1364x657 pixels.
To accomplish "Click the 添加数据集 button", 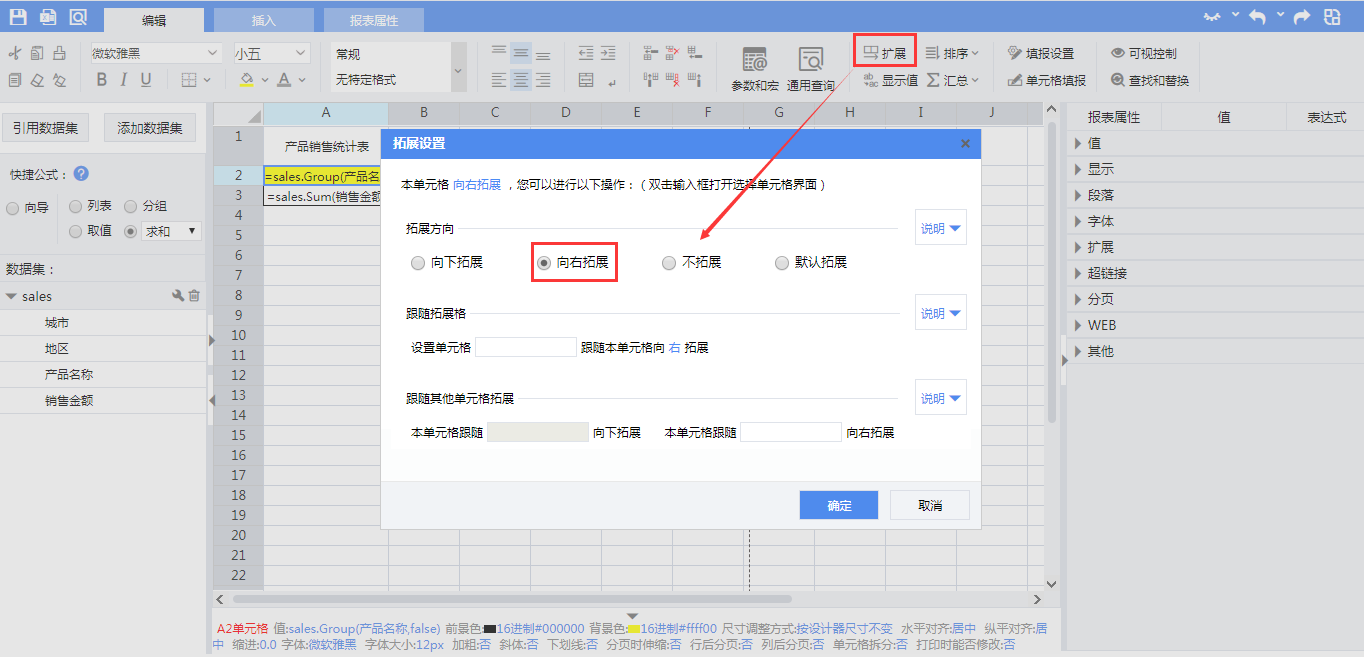I will pyautogui.click(x=150, y=128).
